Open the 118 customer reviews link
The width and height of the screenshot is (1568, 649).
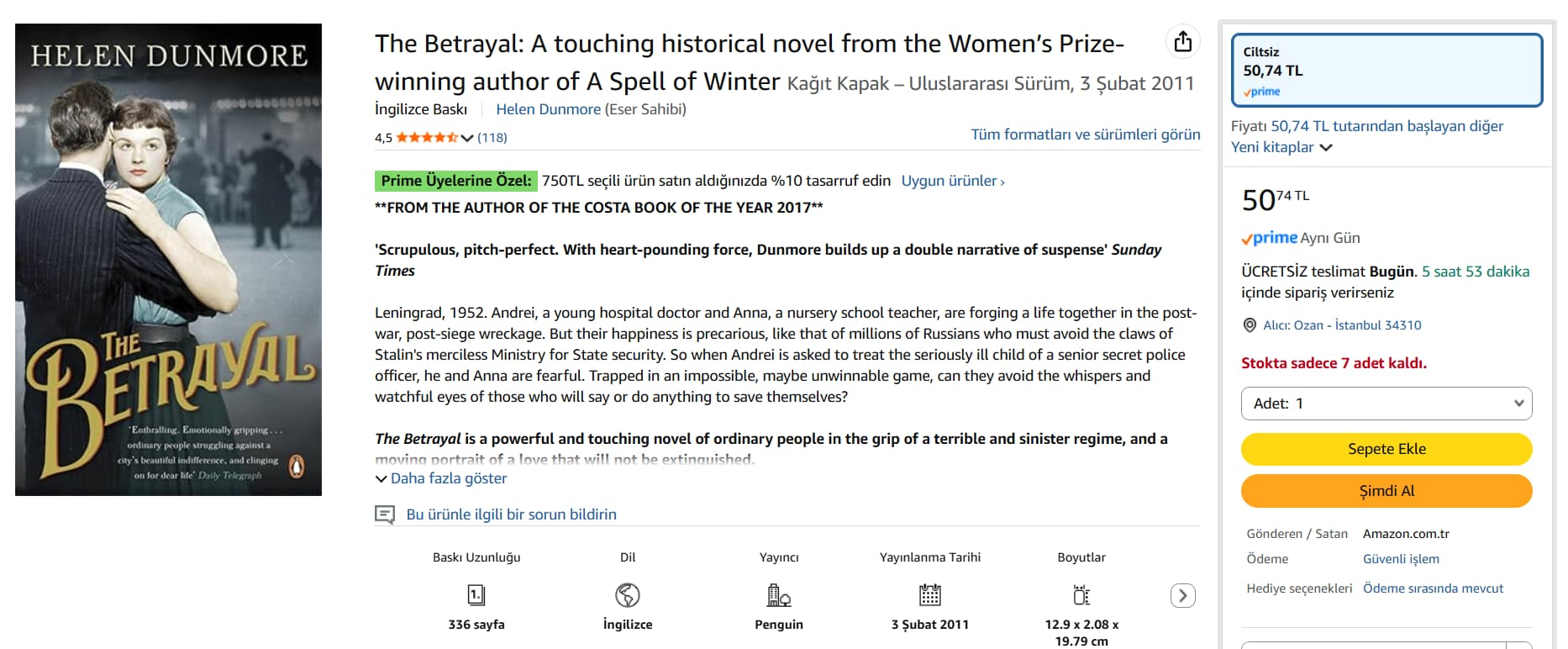[x=492, y=138]
